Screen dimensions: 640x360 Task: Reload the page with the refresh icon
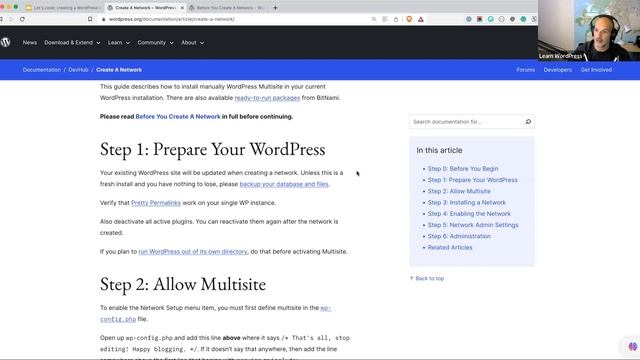(x=22, y=19)
